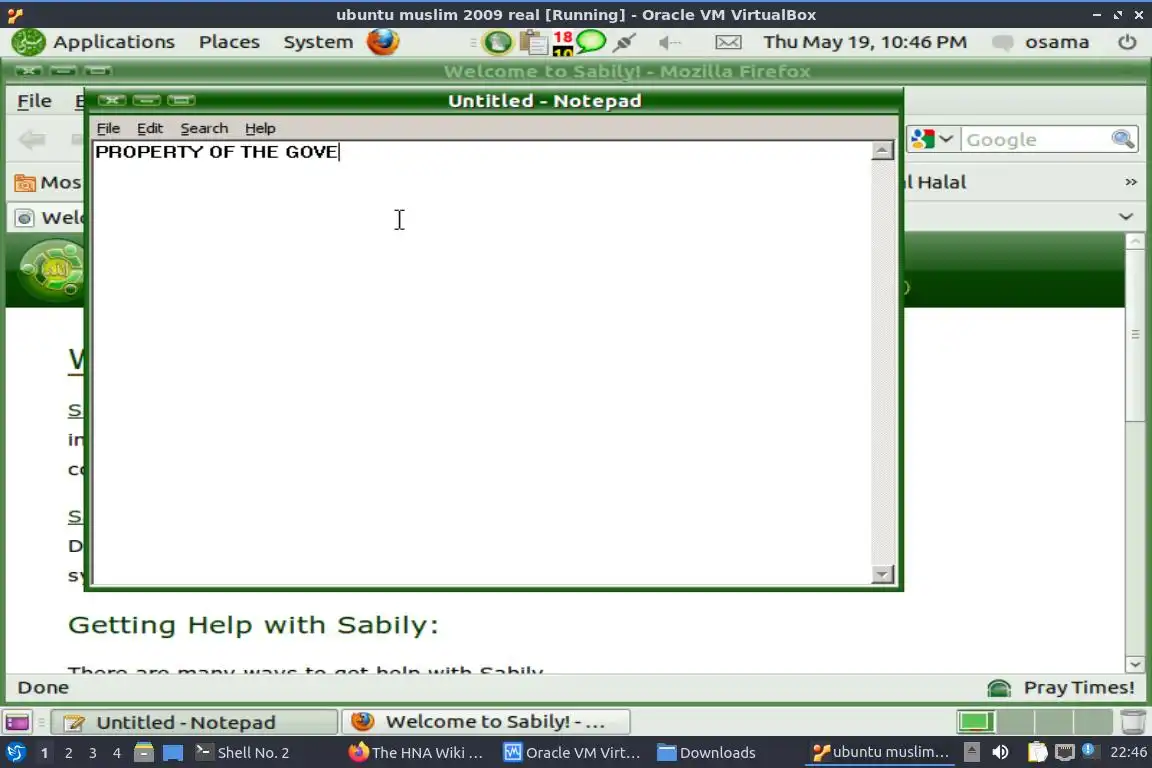Viewport: 1152px width, 768px height.
Task: Click the mosque icon beside Pray Times
Action: [x=999, y=688]
